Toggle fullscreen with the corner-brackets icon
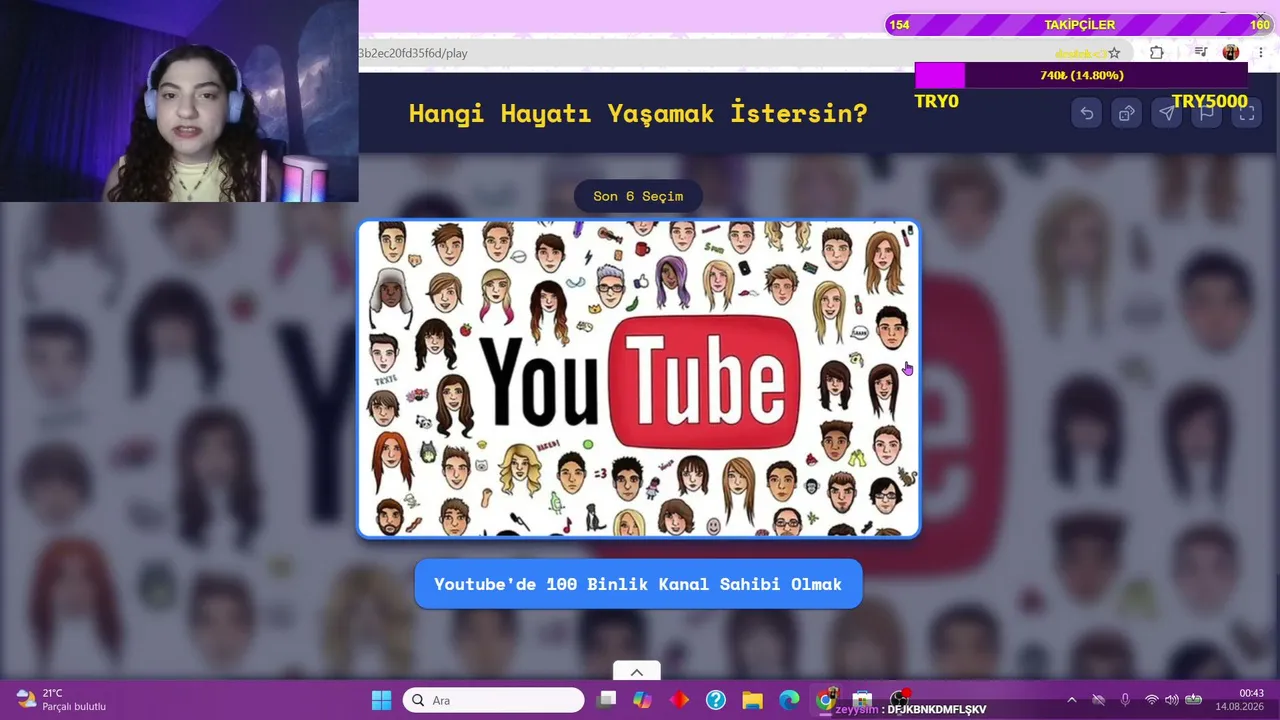The width and height of the screenshot is (1280, 720). tap(1247, 113)
